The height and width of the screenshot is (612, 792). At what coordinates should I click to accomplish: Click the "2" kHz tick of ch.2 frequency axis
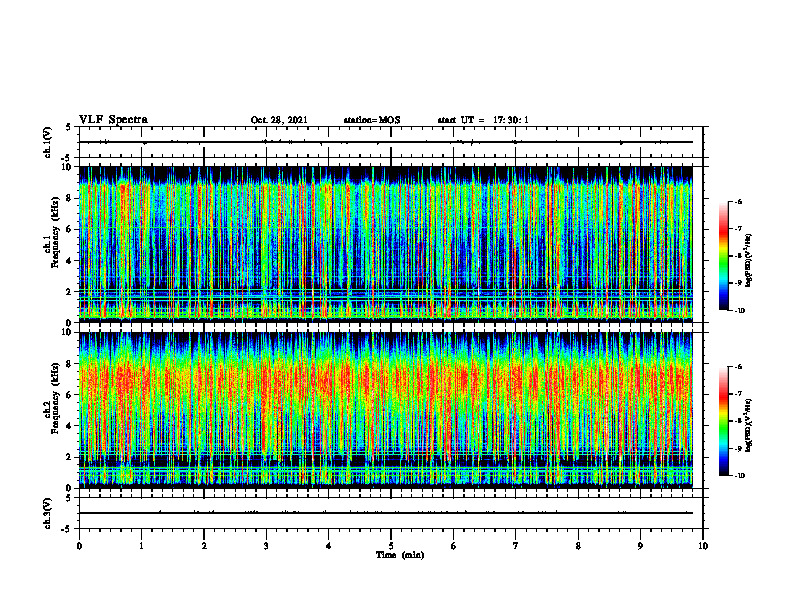click(70, 457)
